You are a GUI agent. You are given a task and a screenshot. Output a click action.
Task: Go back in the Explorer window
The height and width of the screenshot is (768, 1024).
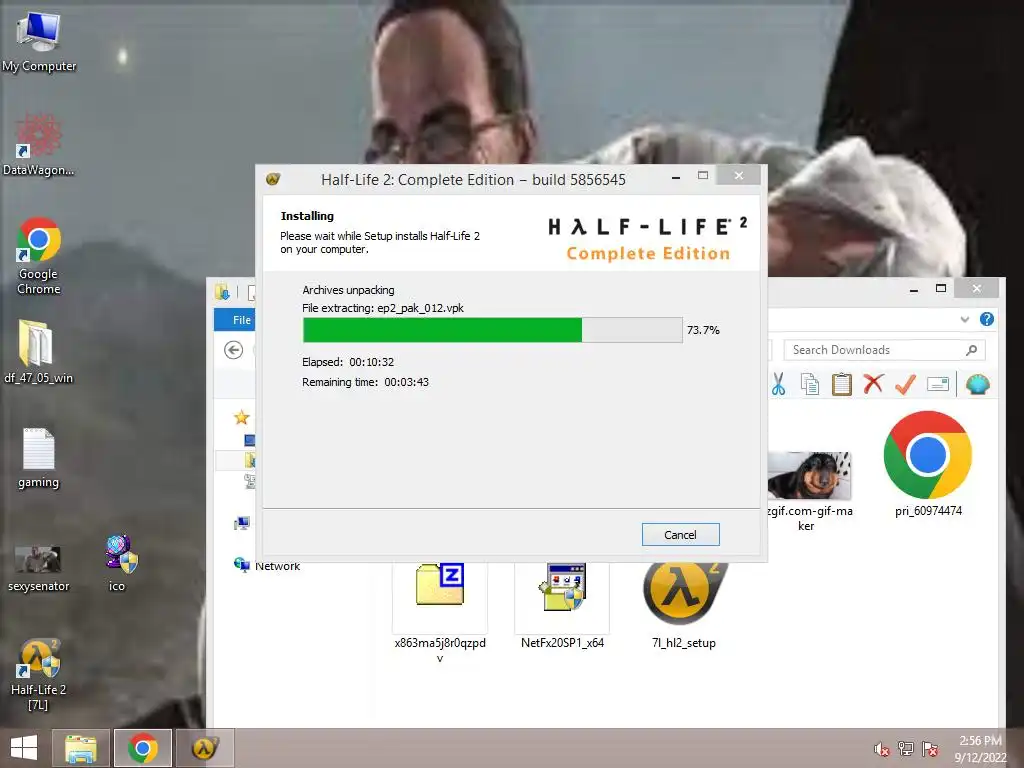pos(233,350)
